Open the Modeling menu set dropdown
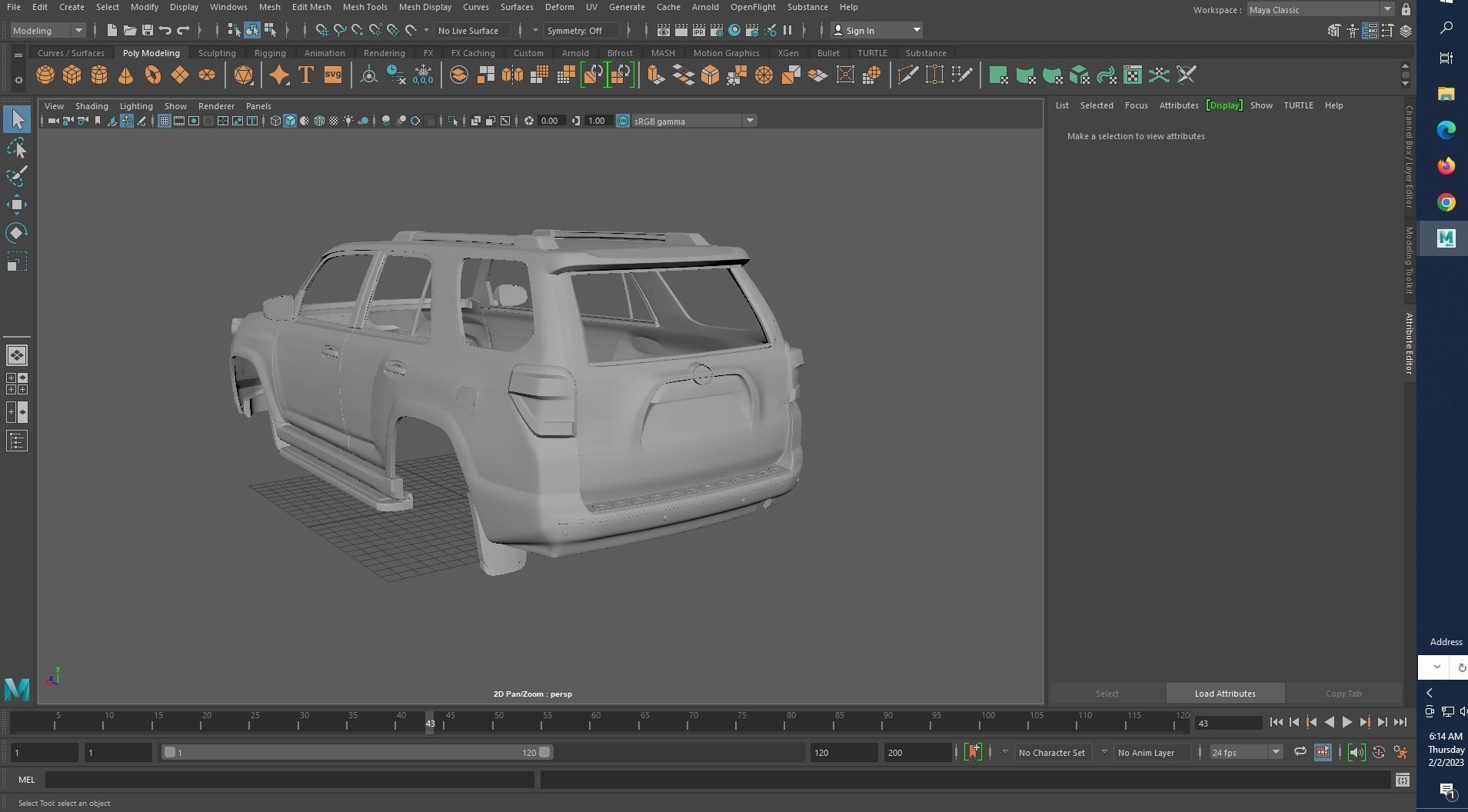Image resolution: width=1468 pixels, height=812 pixels. pyautogui.click(x=48, y=31)
